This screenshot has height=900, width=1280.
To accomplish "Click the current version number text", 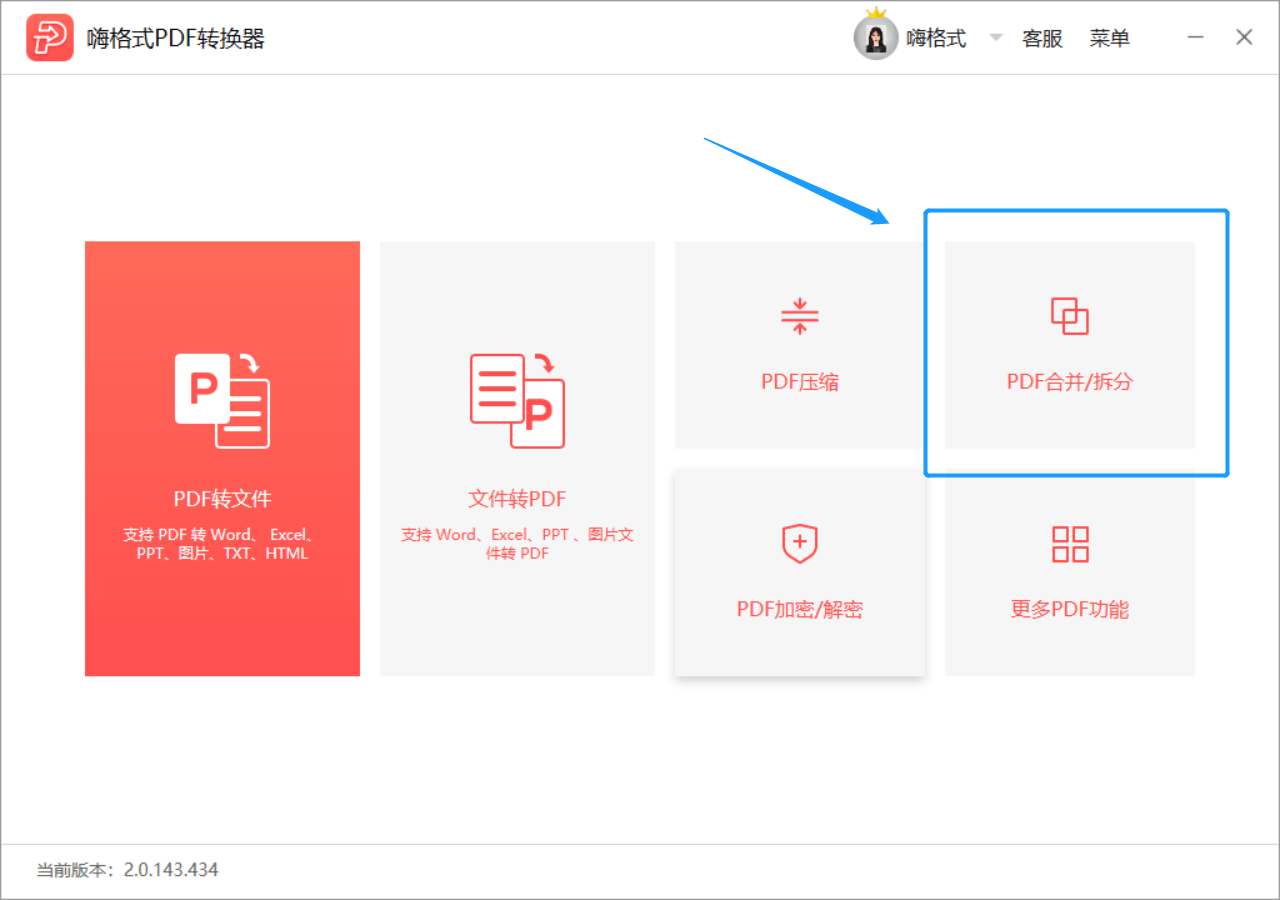I will [171, 869].
